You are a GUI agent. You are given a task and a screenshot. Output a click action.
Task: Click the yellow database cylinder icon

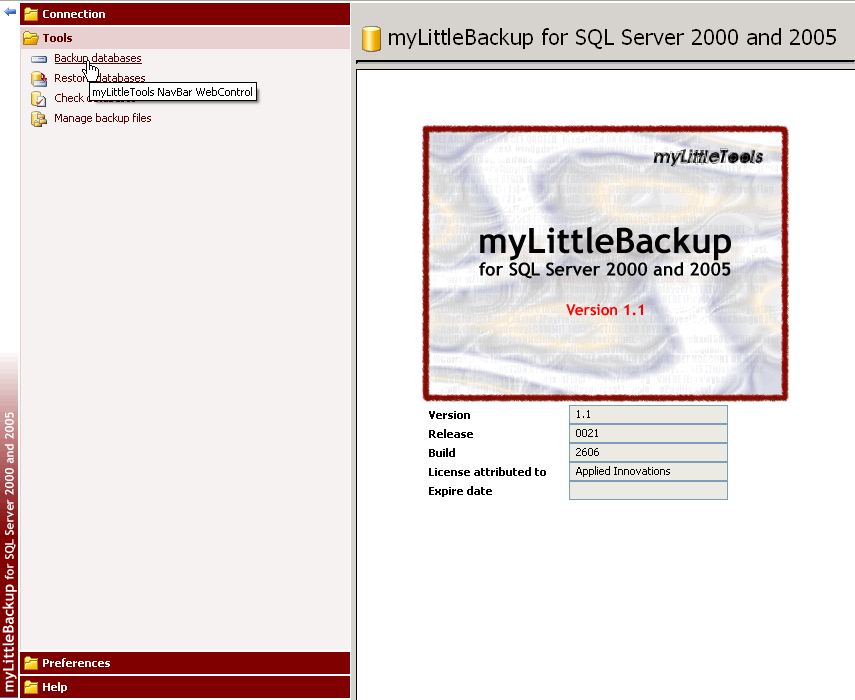[371, 39]
